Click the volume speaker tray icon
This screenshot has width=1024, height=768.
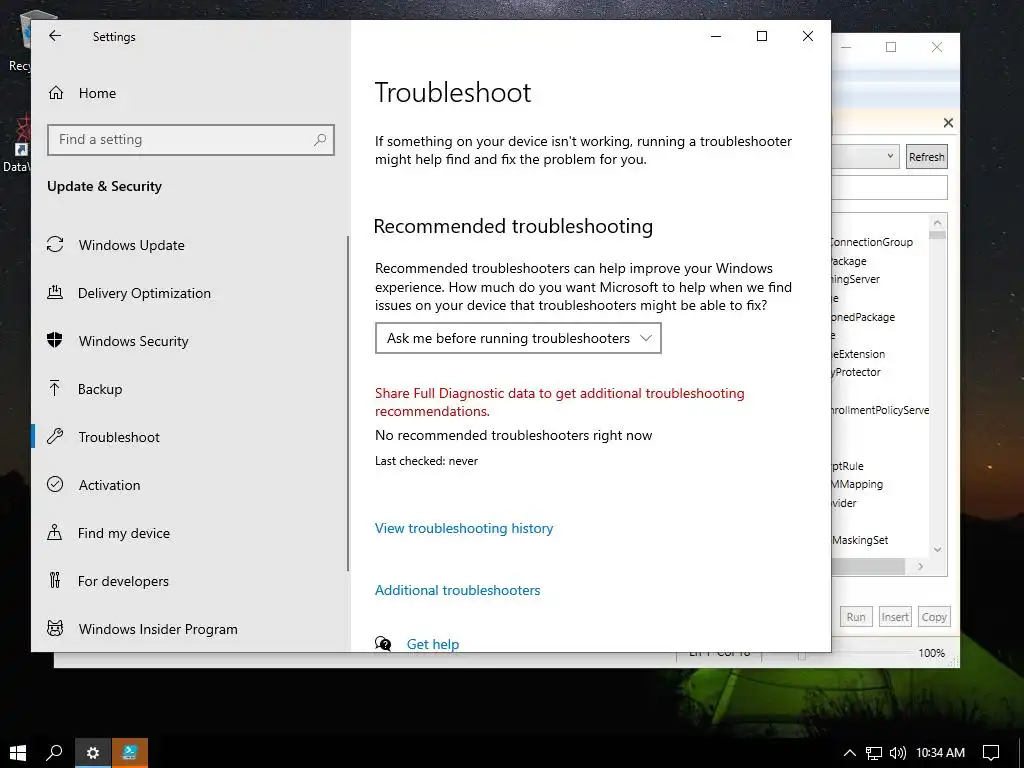coord(897,753)
